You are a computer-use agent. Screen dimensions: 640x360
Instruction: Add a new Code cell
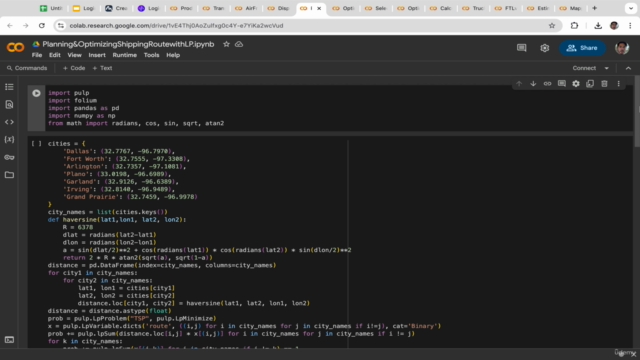point(74,68)
